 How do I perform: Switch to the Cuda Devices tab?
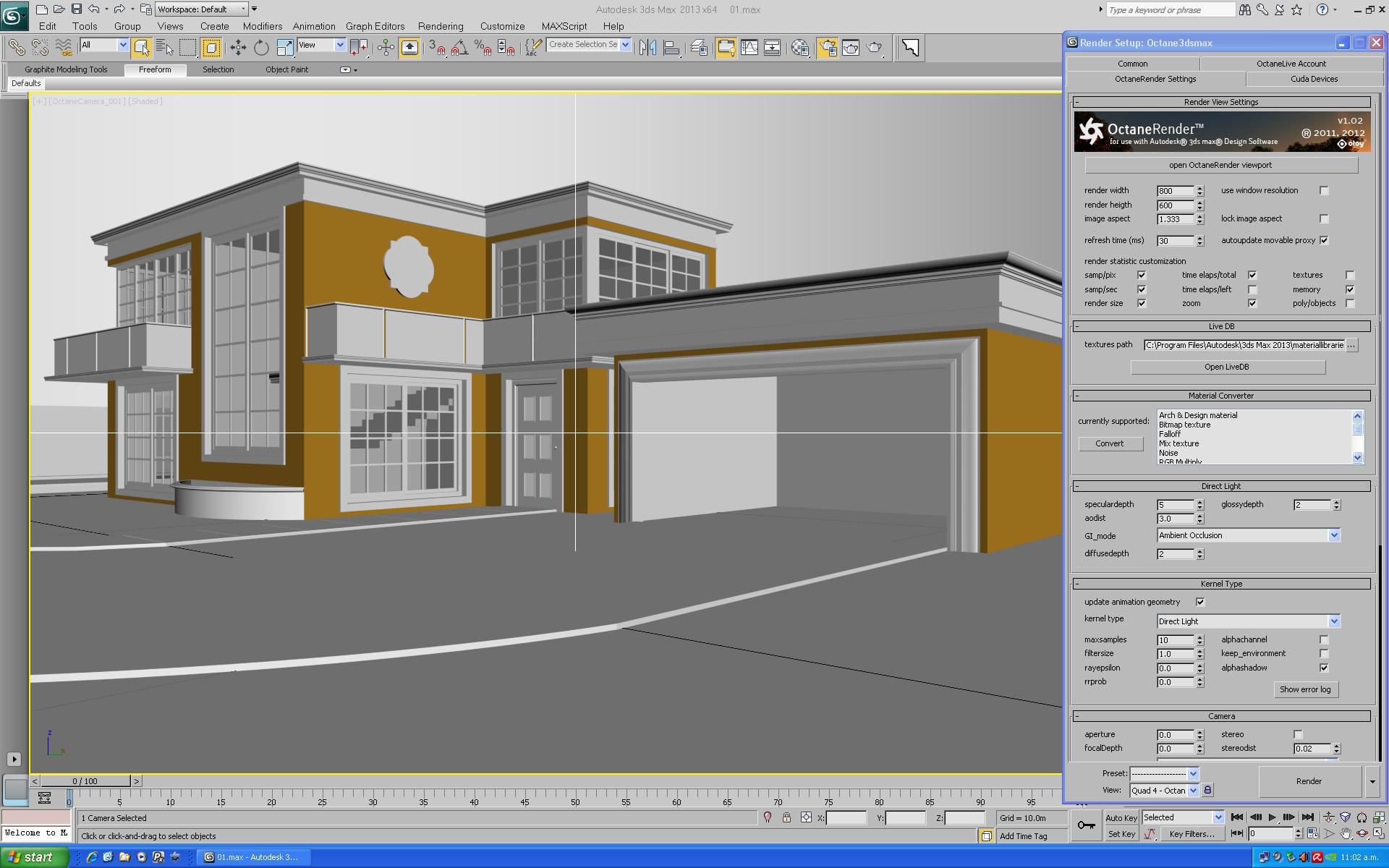pos(1314,79)
